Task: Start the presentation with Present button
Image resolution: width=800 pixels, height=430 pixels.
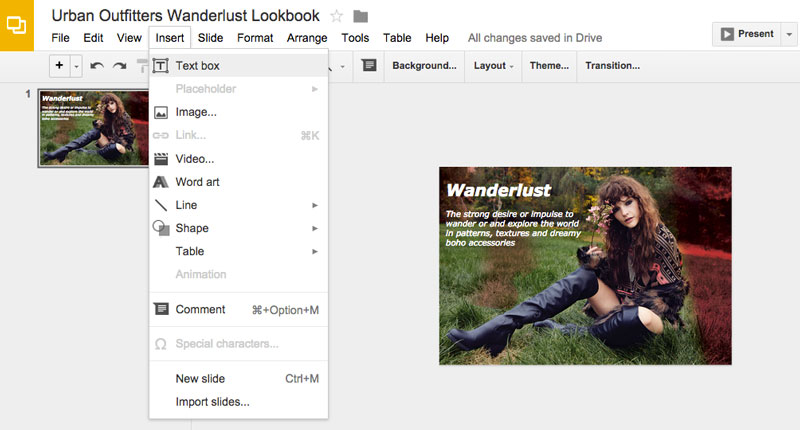Action: 747,34
